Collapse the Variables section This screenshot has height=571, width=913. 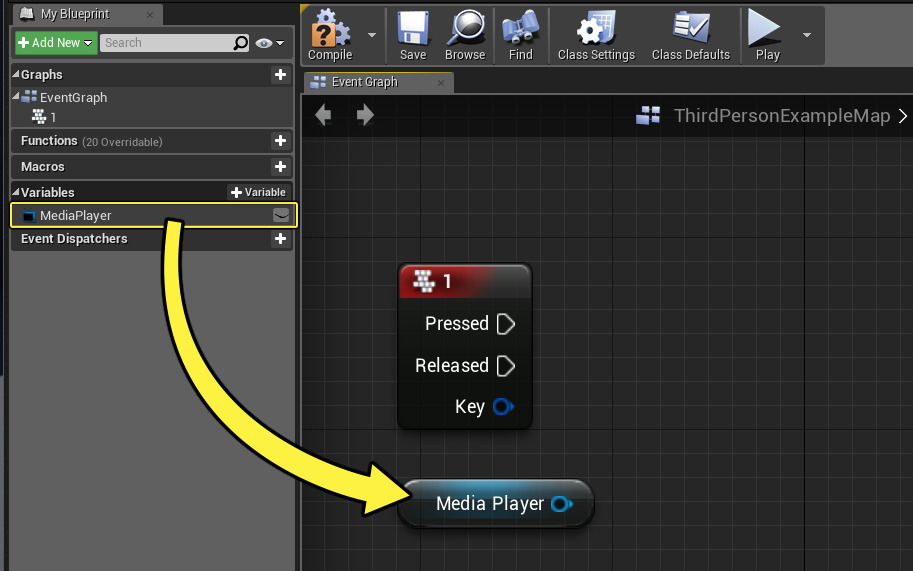click(x=16, y=191)
